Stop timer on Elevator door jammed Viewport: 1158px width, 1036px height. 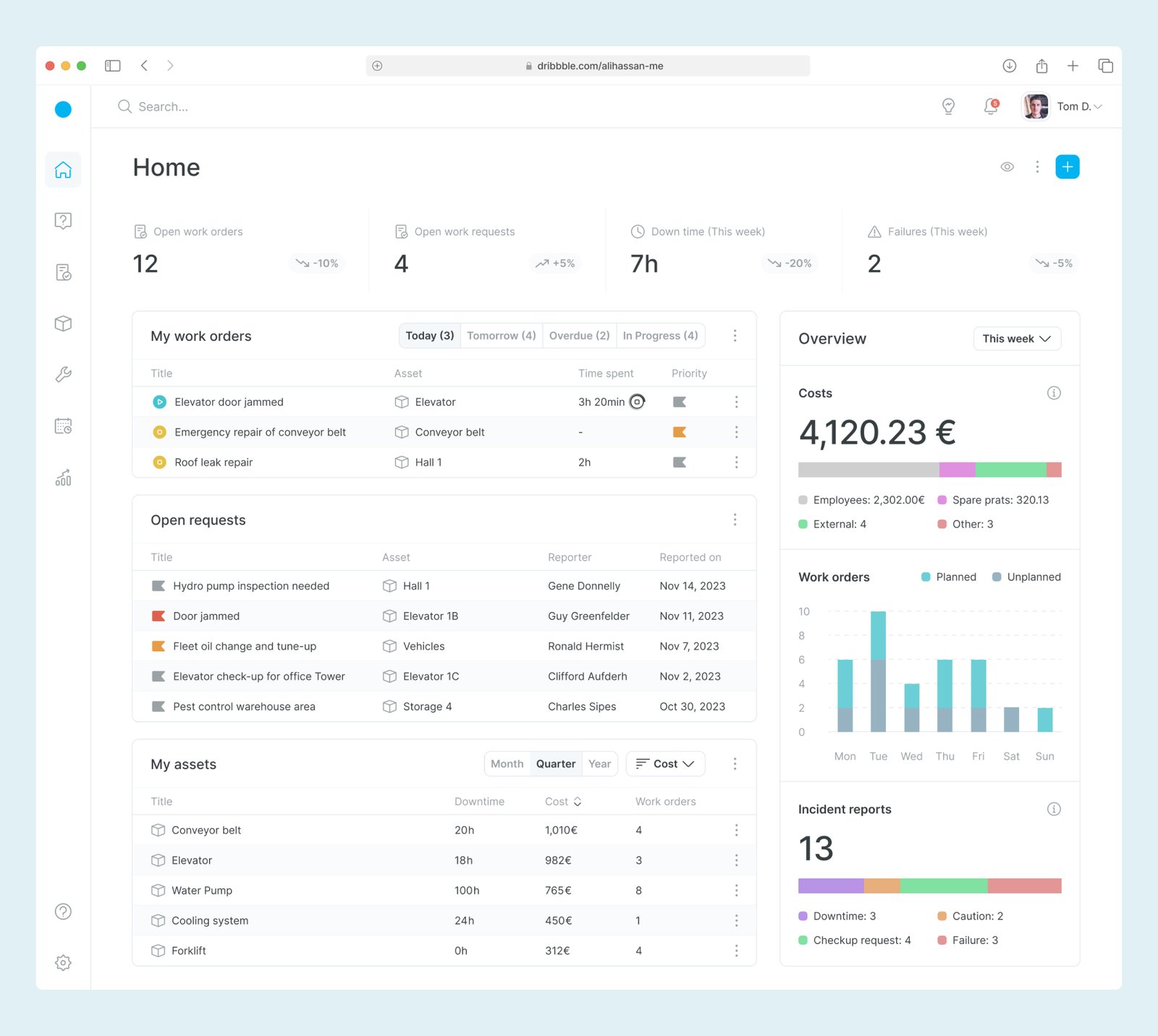click(x=637, y=402)
